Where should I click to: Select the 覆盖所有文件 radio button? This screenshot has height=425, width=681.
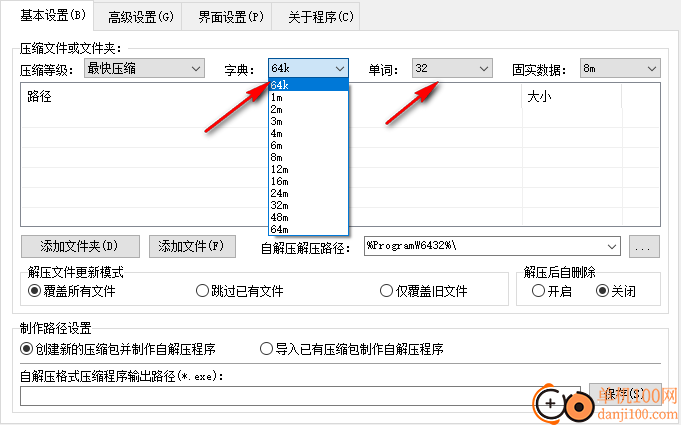[x=72, y=291]
